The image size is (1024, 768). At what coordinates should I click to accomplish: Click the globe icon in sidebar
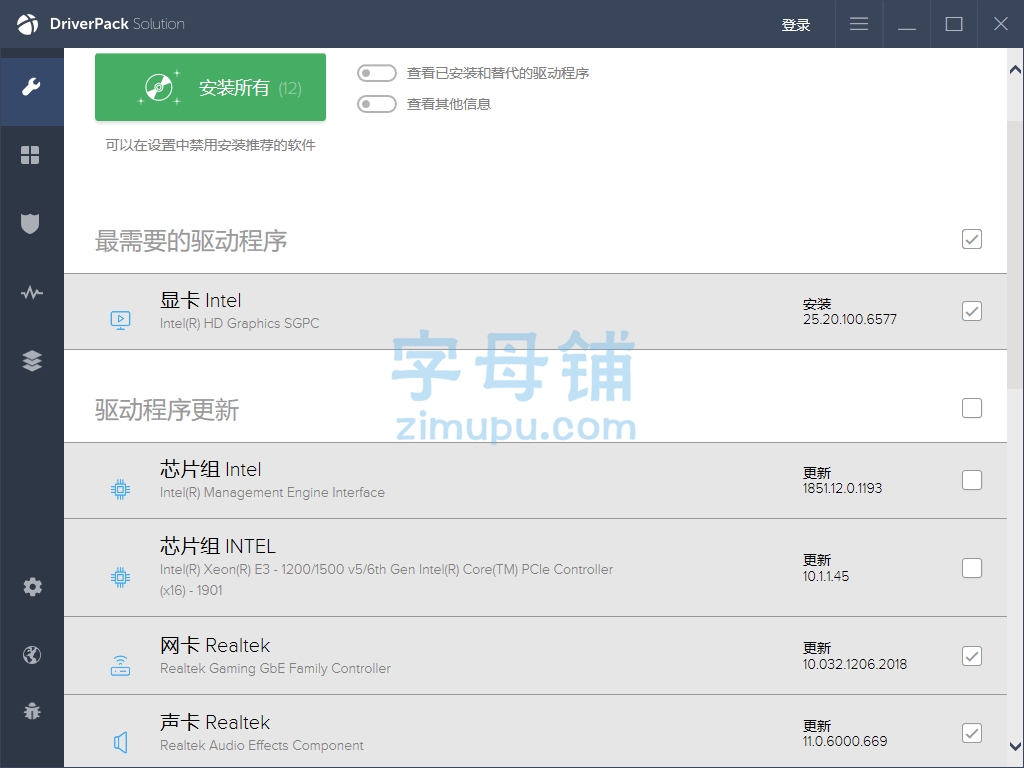pos(31,654)
